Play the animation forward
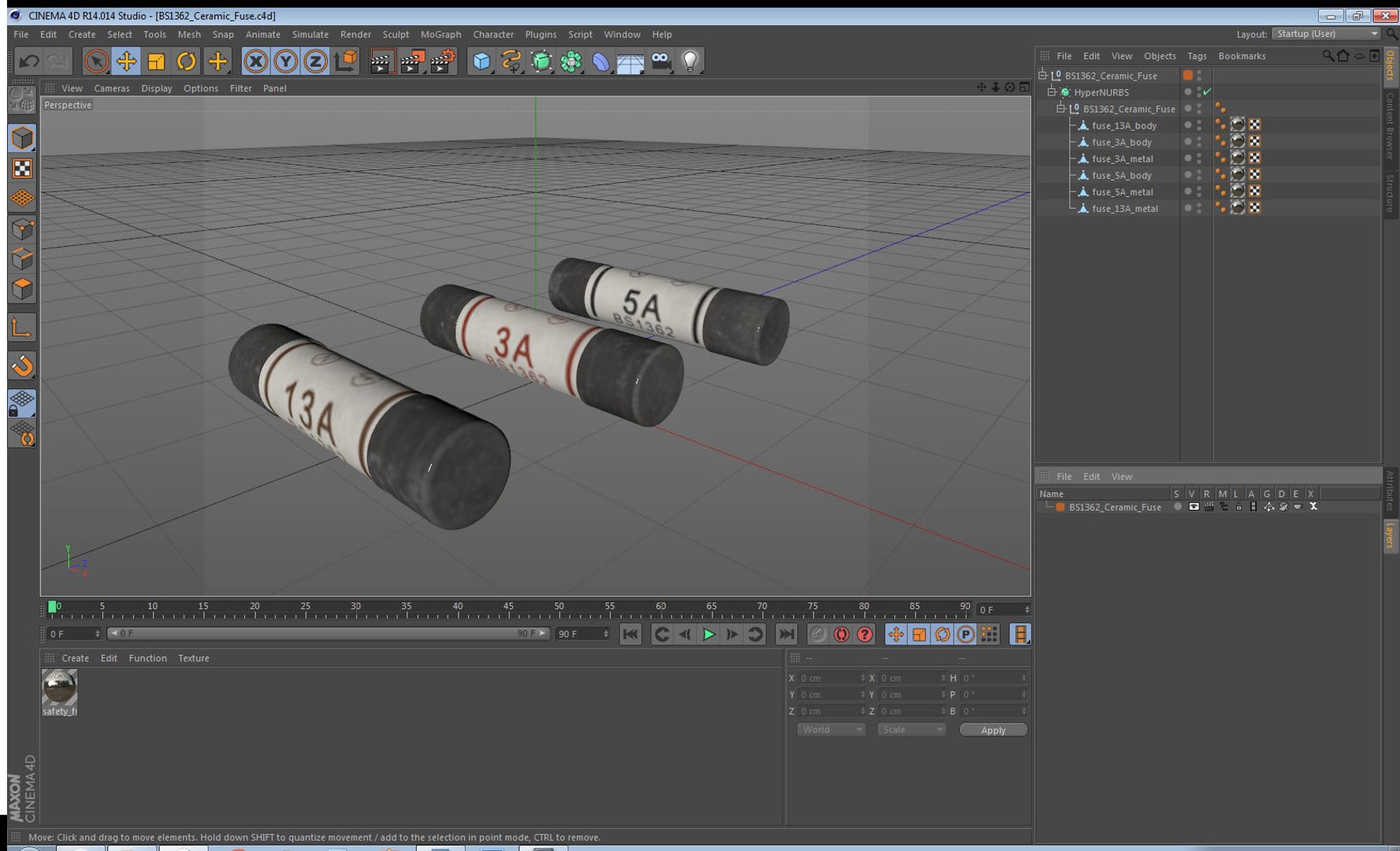1400x851 pixels. point(708,634)
